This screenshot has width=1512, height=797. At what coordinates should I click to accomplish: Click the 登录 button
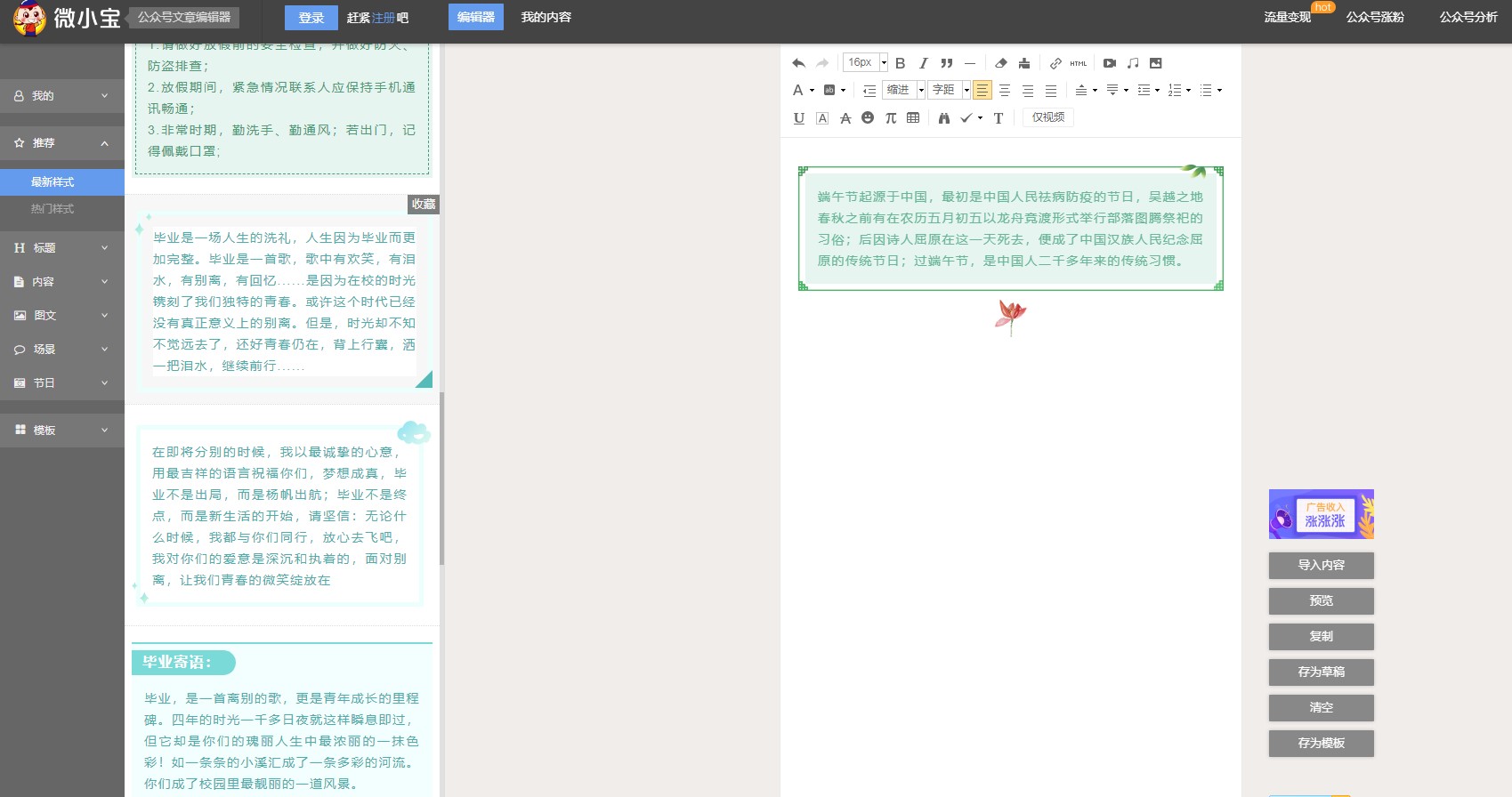click(x=311, y=18)
